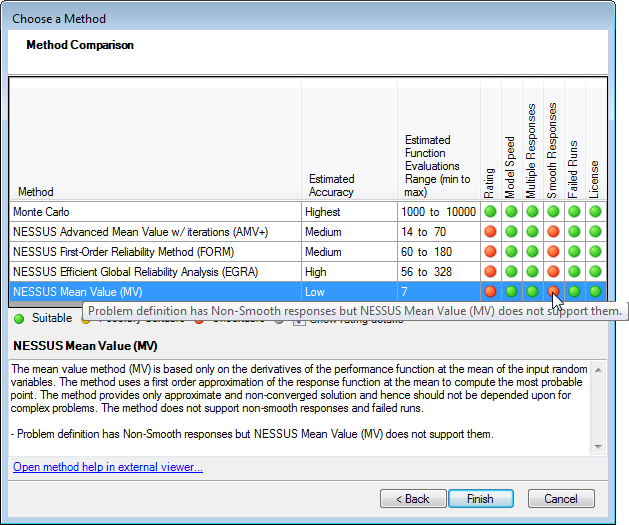
Task: Toggle the Show rating details checkbox
Action: click(x=299, y=318)
